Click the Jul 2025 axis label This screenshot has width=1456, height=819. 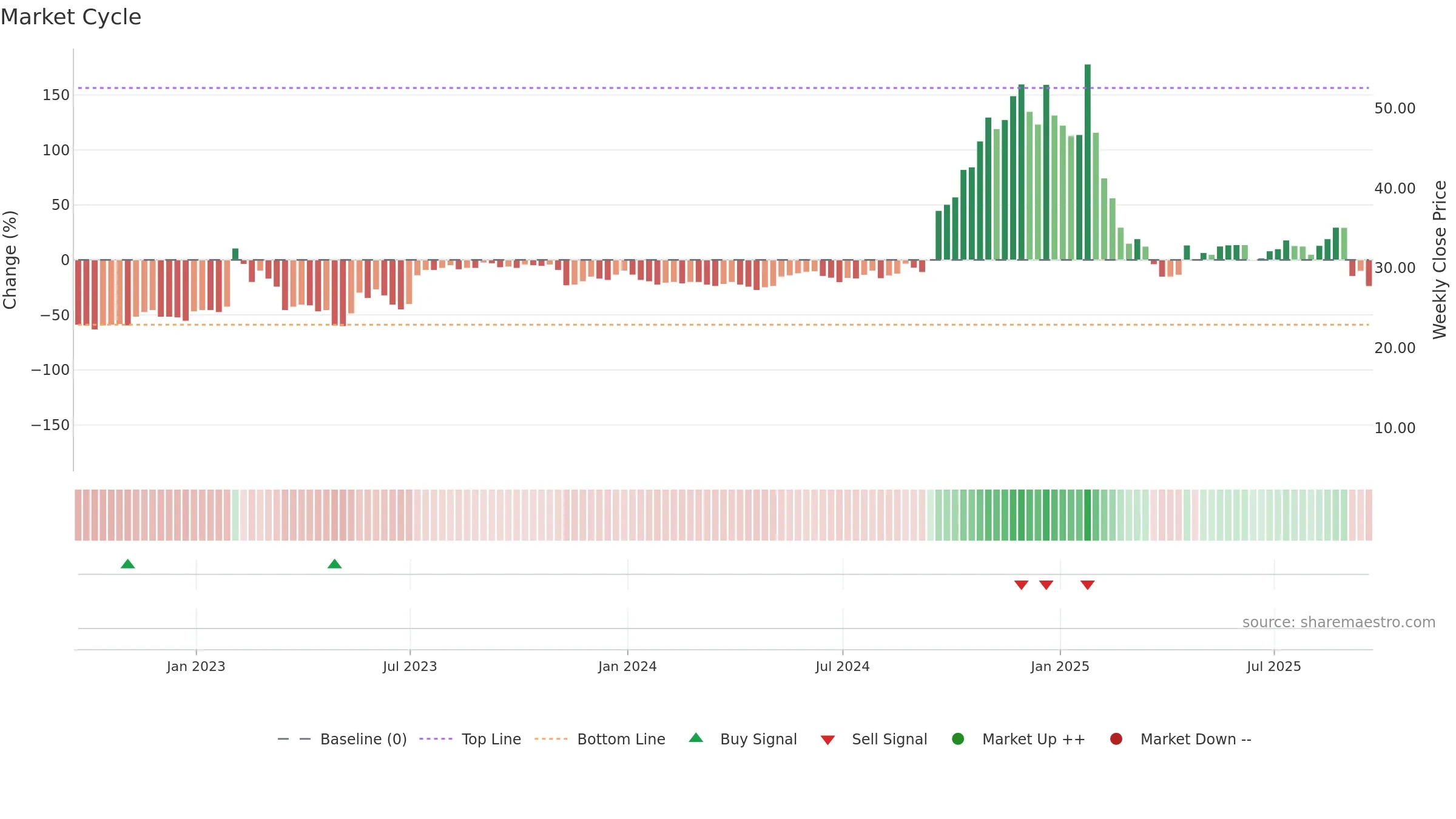point(1274,667)
